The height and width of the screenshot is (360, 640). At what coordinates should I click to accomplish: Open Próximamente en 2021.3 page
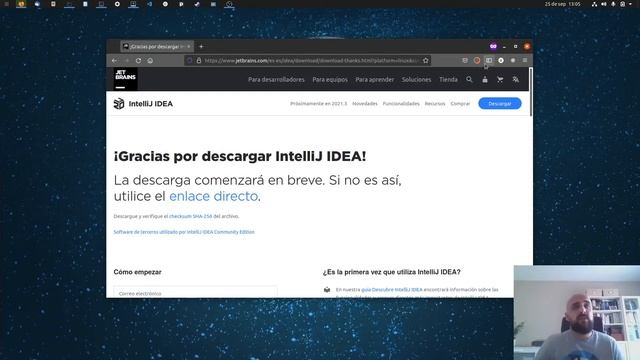318,104
